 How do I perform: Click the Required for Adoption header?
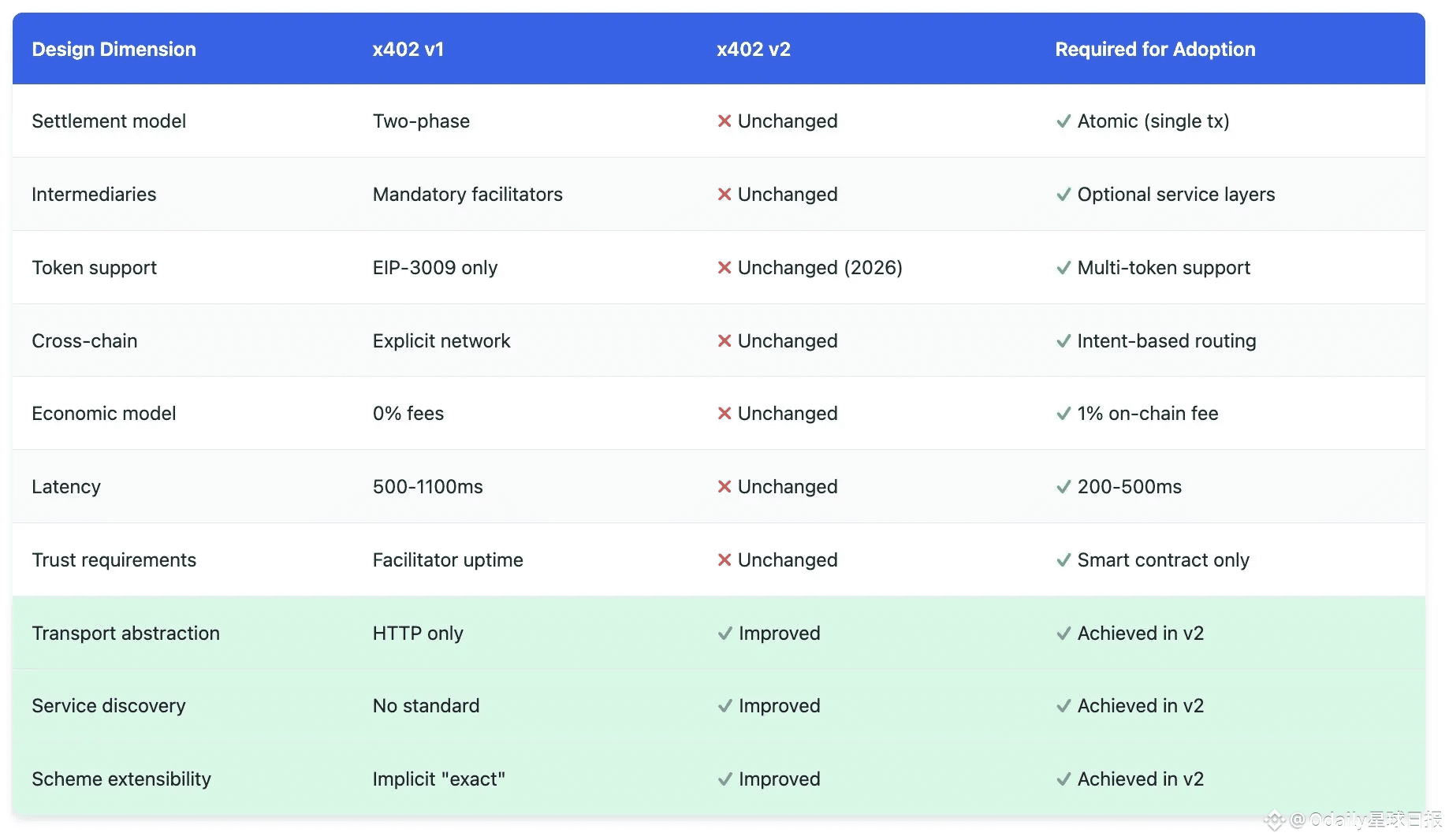[x=1155, y=50]
